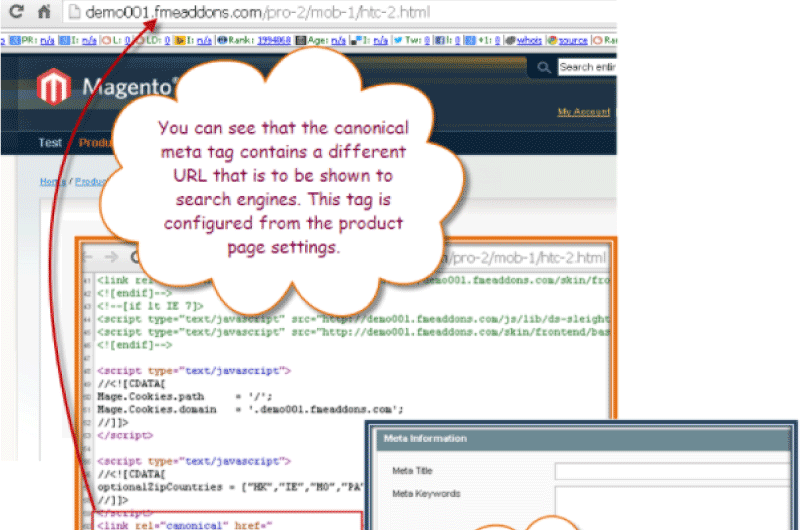Select the link rel="canonical" source line
The height and width of the screenshot is (530, 800).
tap(185, 525)
